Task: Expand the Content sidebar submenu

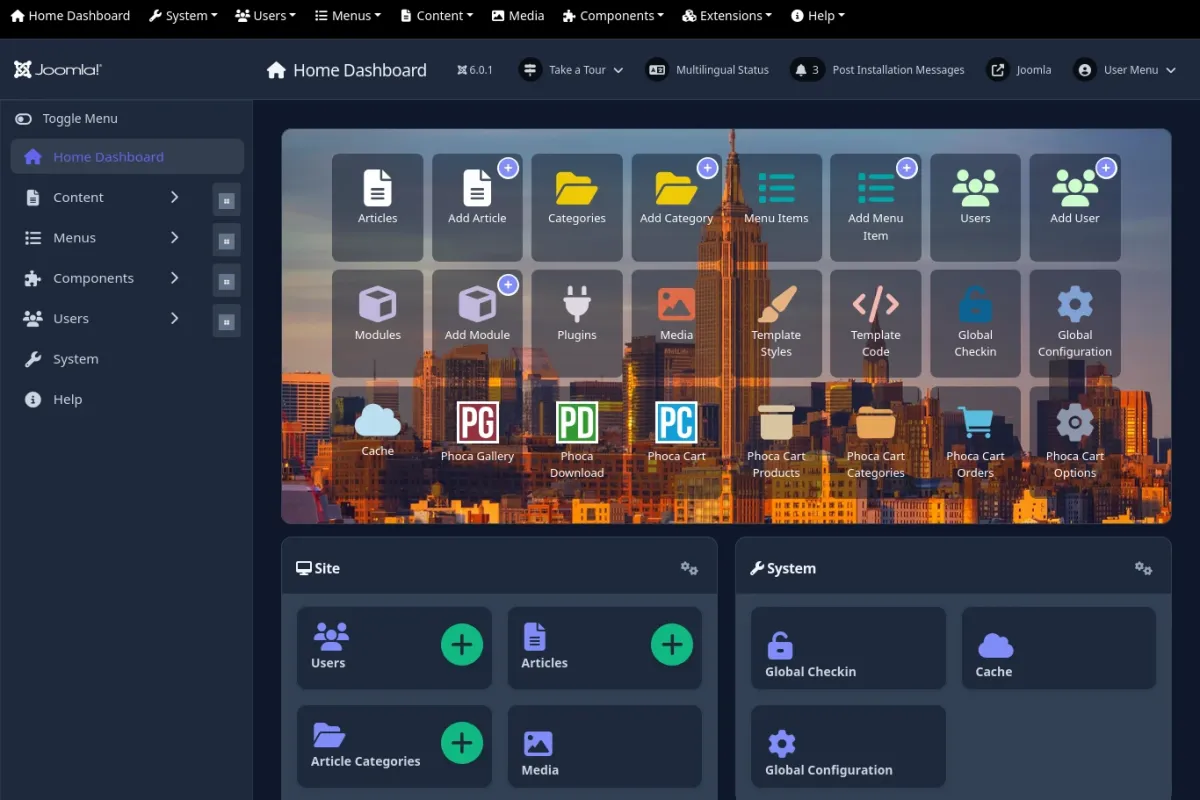Action: point(174,197)
